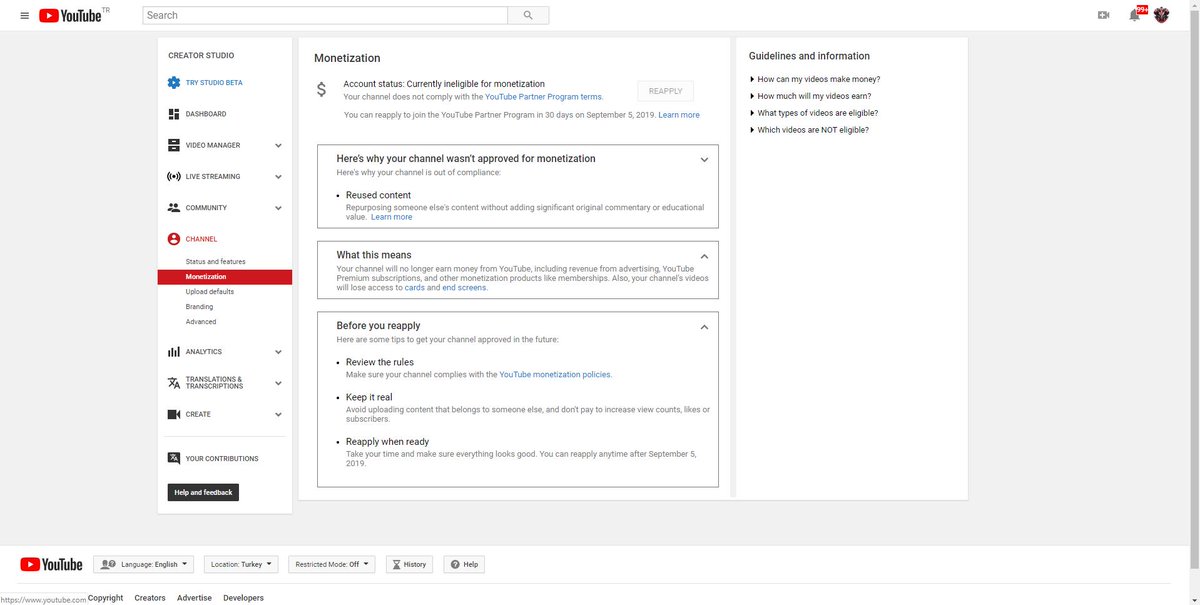
Task: Click the footer History button
Action: (x=410, y=564)
